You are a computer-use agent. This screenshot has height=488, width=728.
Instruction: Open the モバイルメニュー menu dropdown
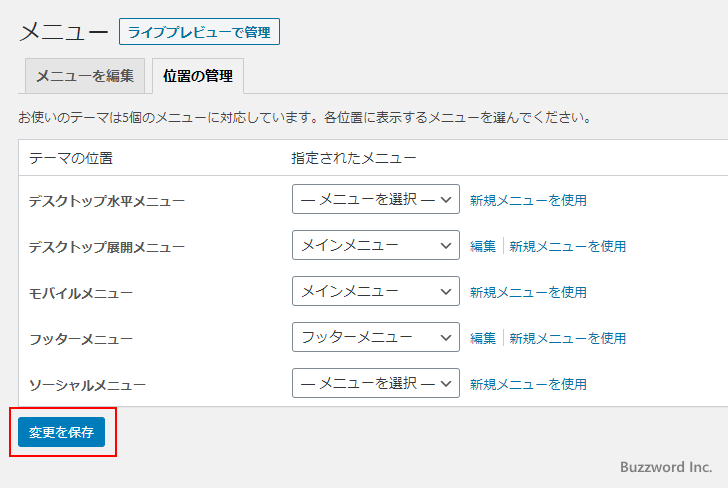(376, 291)
